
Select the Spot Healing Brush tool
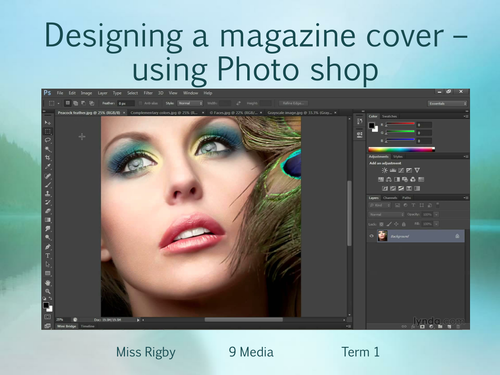(48, 176)
